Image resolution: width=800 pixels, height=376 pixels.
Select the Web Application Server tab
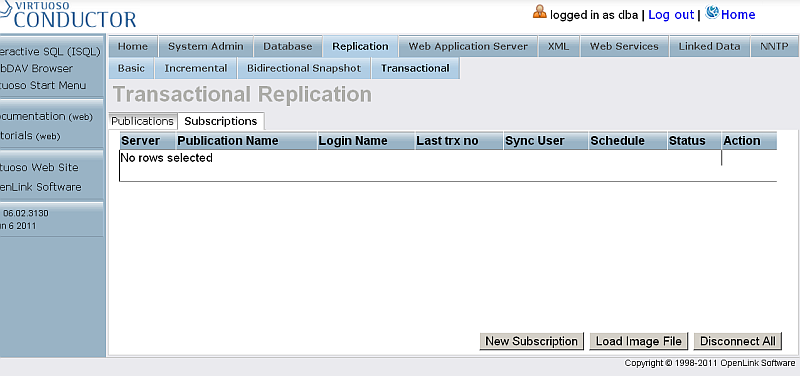(468, 46)
